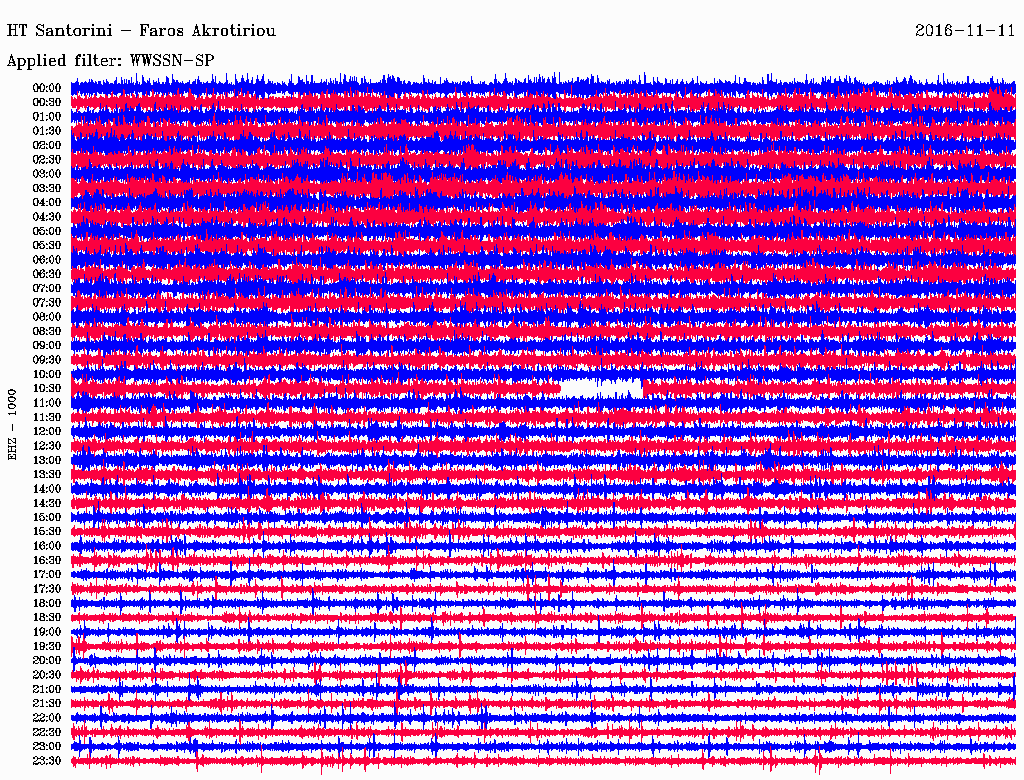Select the 05:30 time label
1024x780 pixels.
[x=47, y=245]
